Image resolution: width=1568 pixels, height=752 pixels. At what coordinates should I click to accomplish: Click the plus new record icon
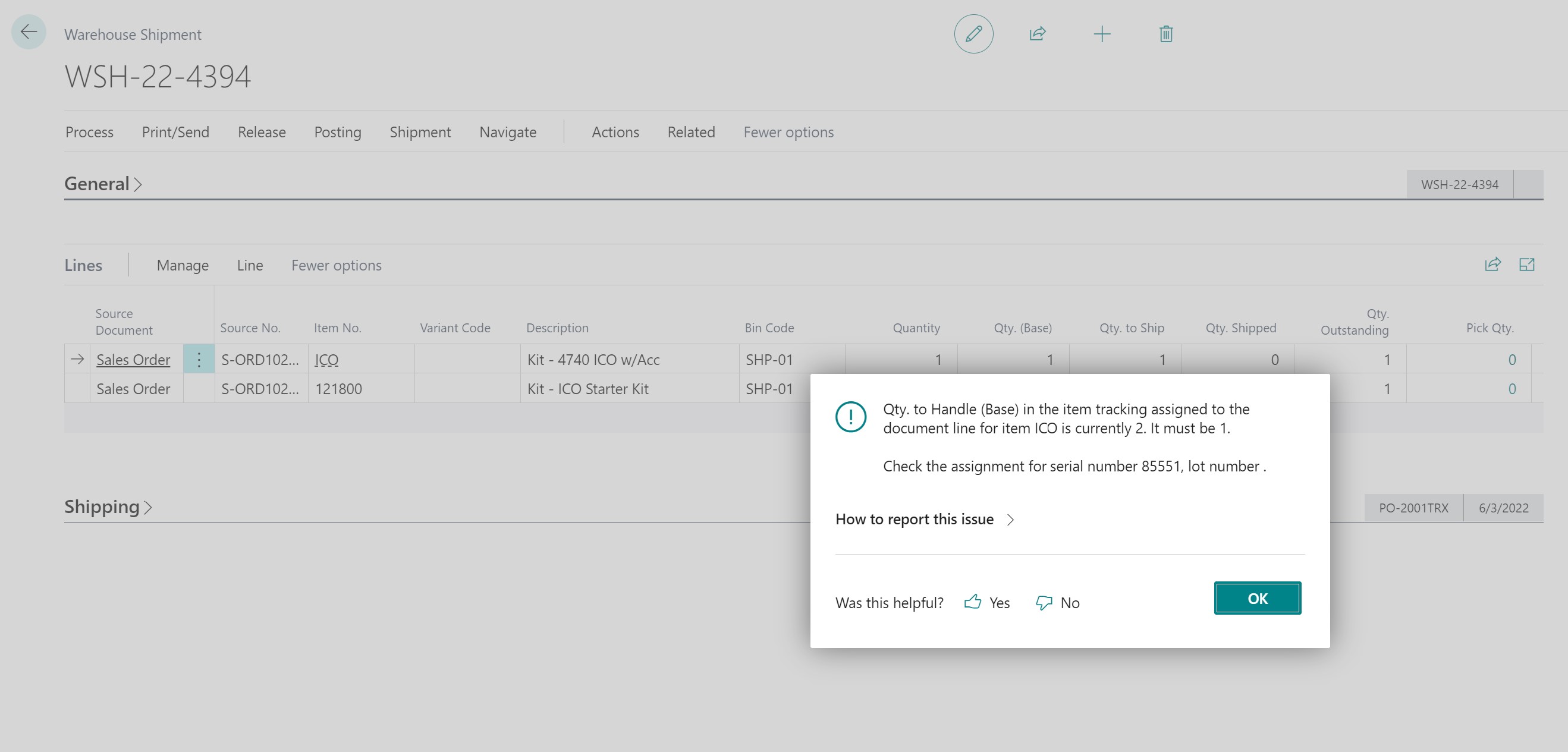point(1102,34)
